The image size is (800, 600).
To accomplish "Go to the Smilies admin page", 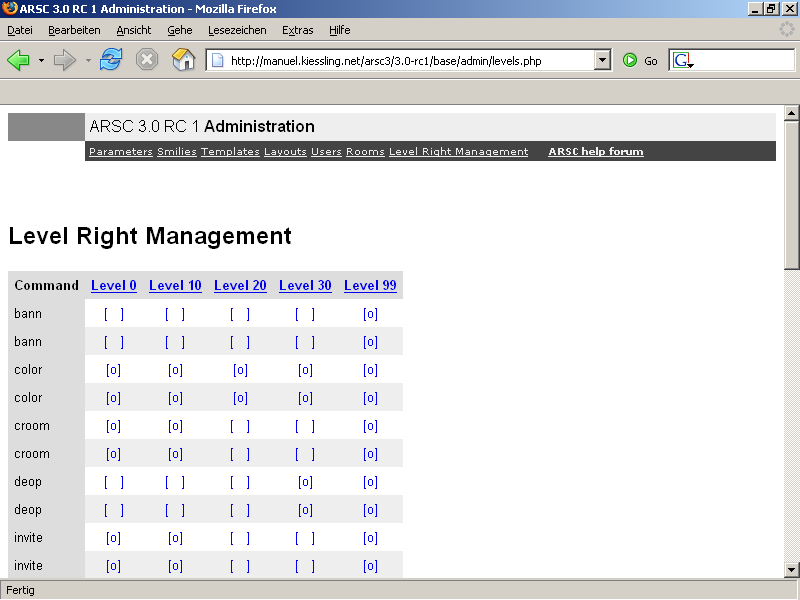I will (x=176, y=152).
